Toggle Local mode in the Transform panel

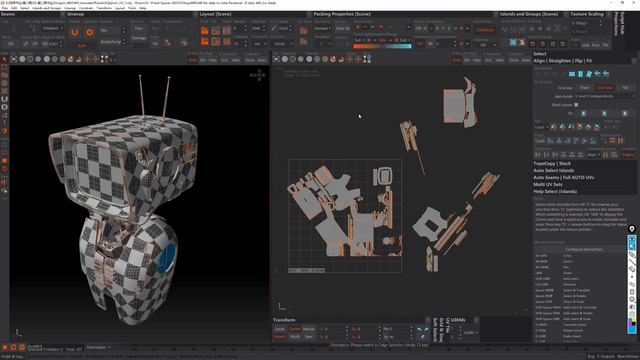(x=280, y=329)
